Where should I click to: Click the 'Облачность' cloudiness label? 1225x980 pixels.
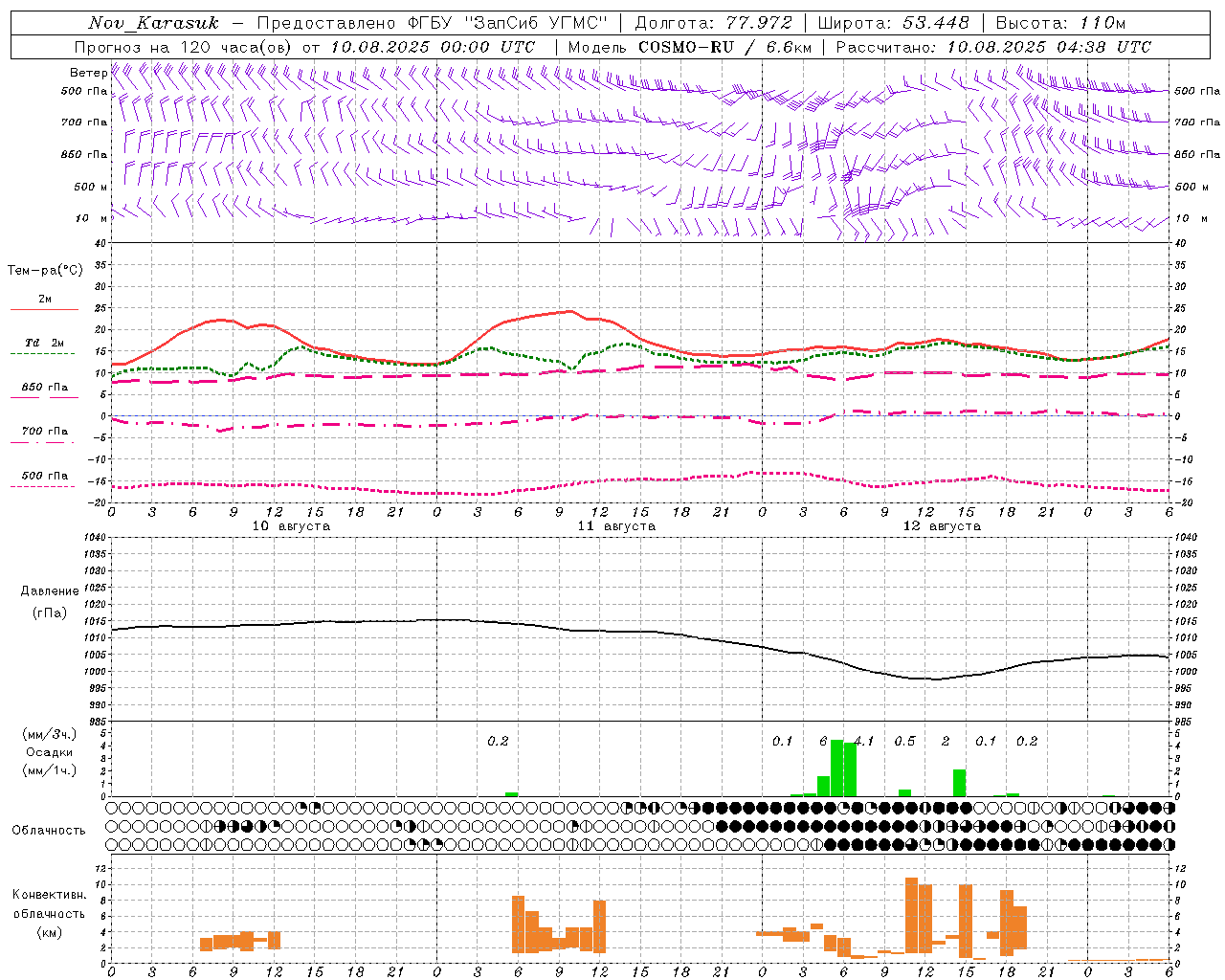pos(49,830)
